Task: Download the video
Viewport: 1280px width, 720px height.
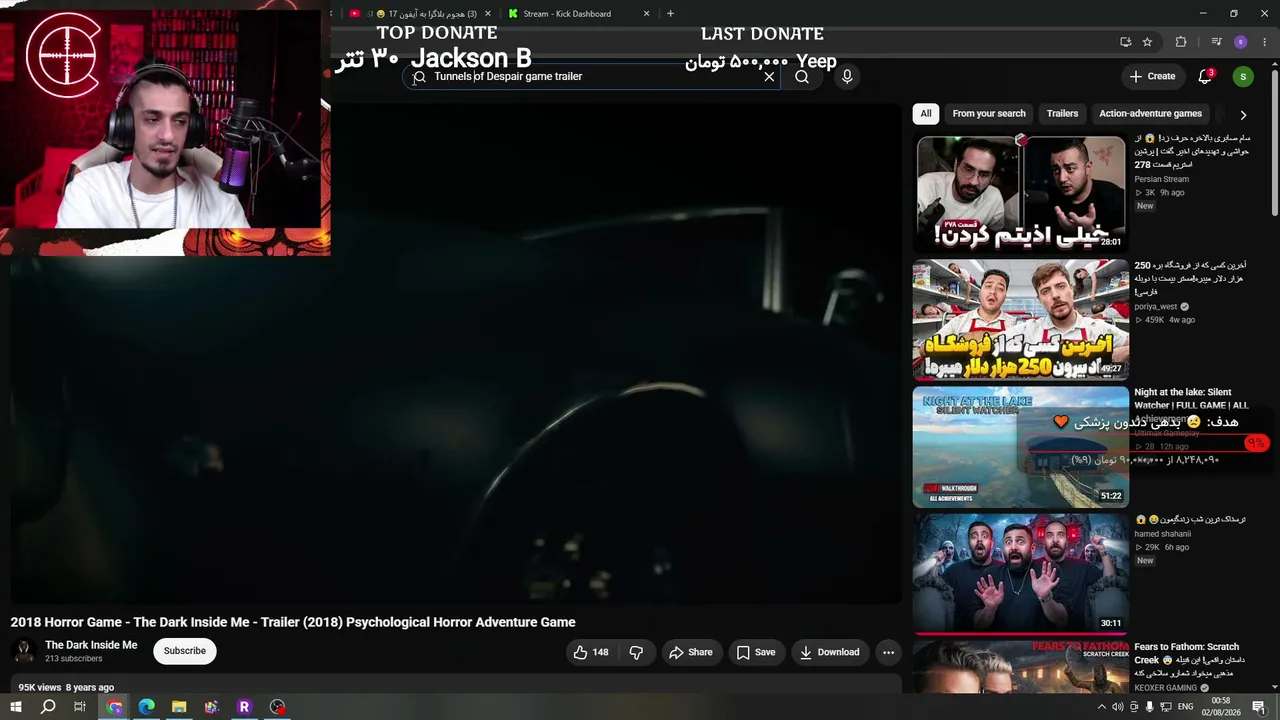Action: click(x=829, y=652)
